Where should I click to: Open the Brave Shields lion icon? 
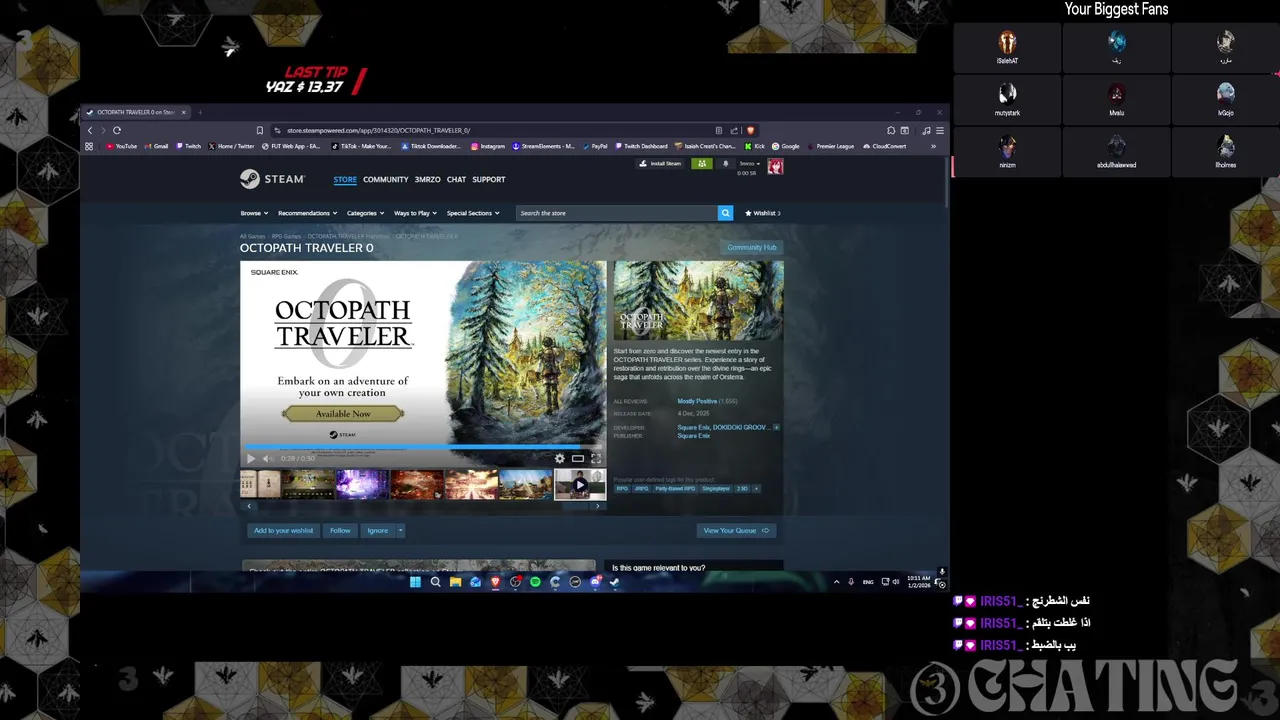tap(750, 130)
